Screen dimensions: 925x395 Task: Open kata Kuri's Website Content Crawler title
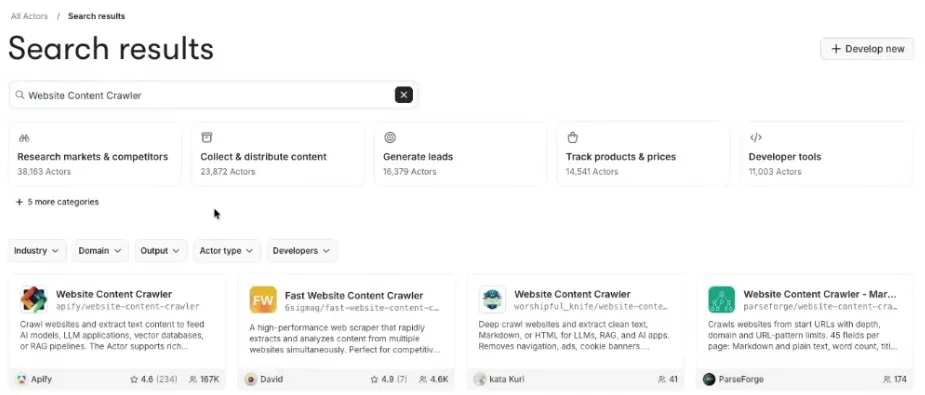tap(572, 294)
